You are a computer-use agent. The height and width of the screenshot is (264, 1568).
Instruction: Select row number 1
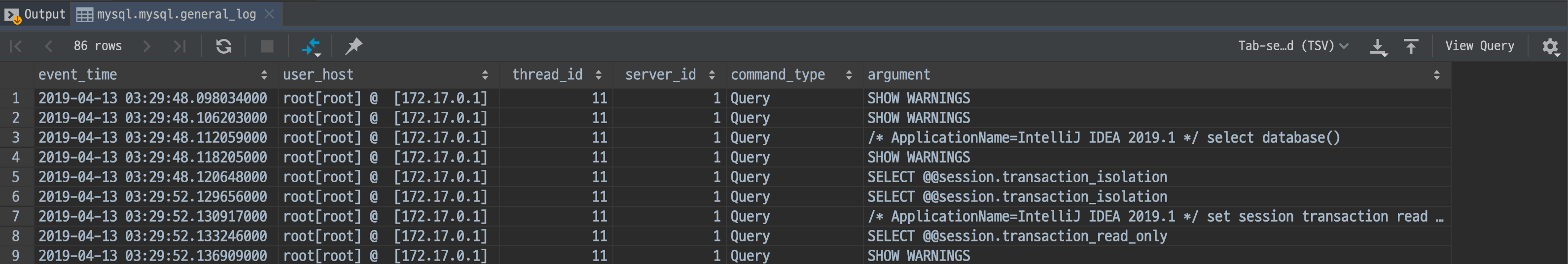[x=16, y=99]
